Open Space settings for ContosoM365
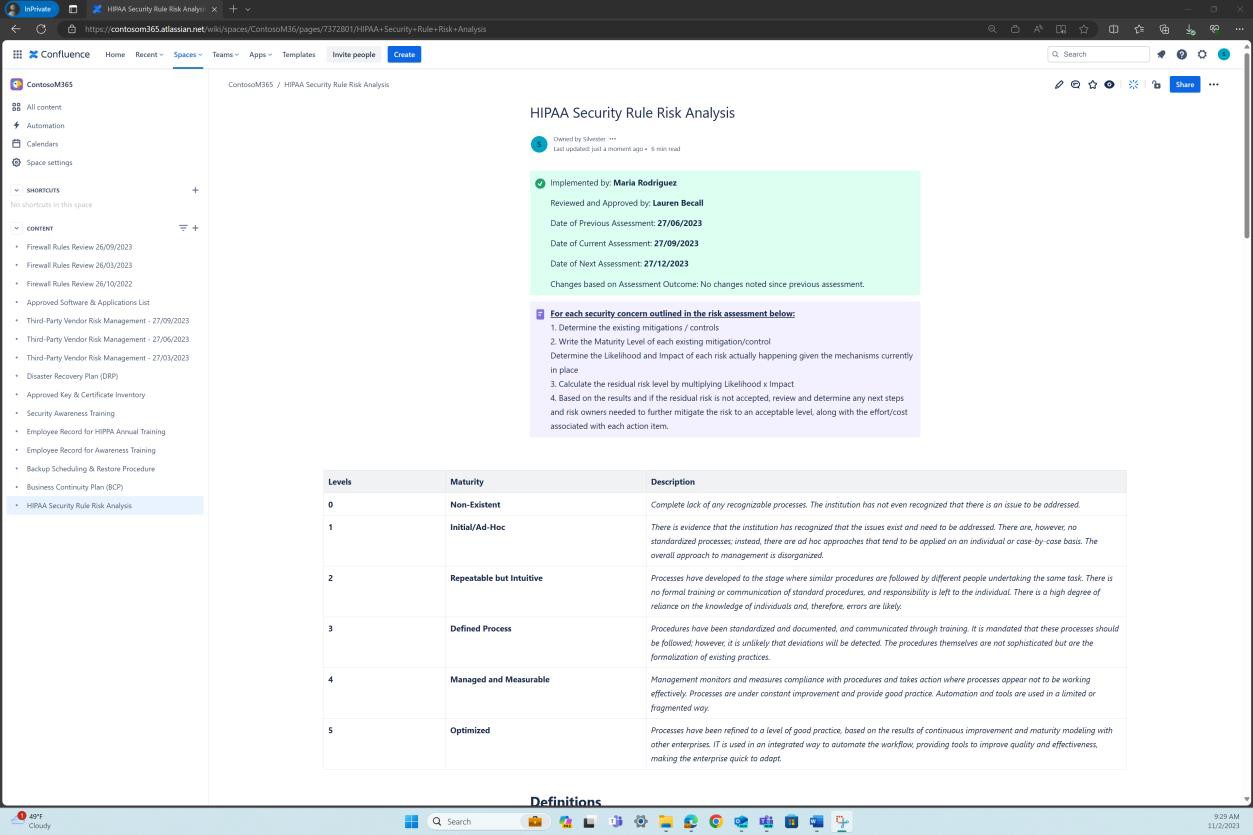The image size is (1253, 835). tap(49, 162)
